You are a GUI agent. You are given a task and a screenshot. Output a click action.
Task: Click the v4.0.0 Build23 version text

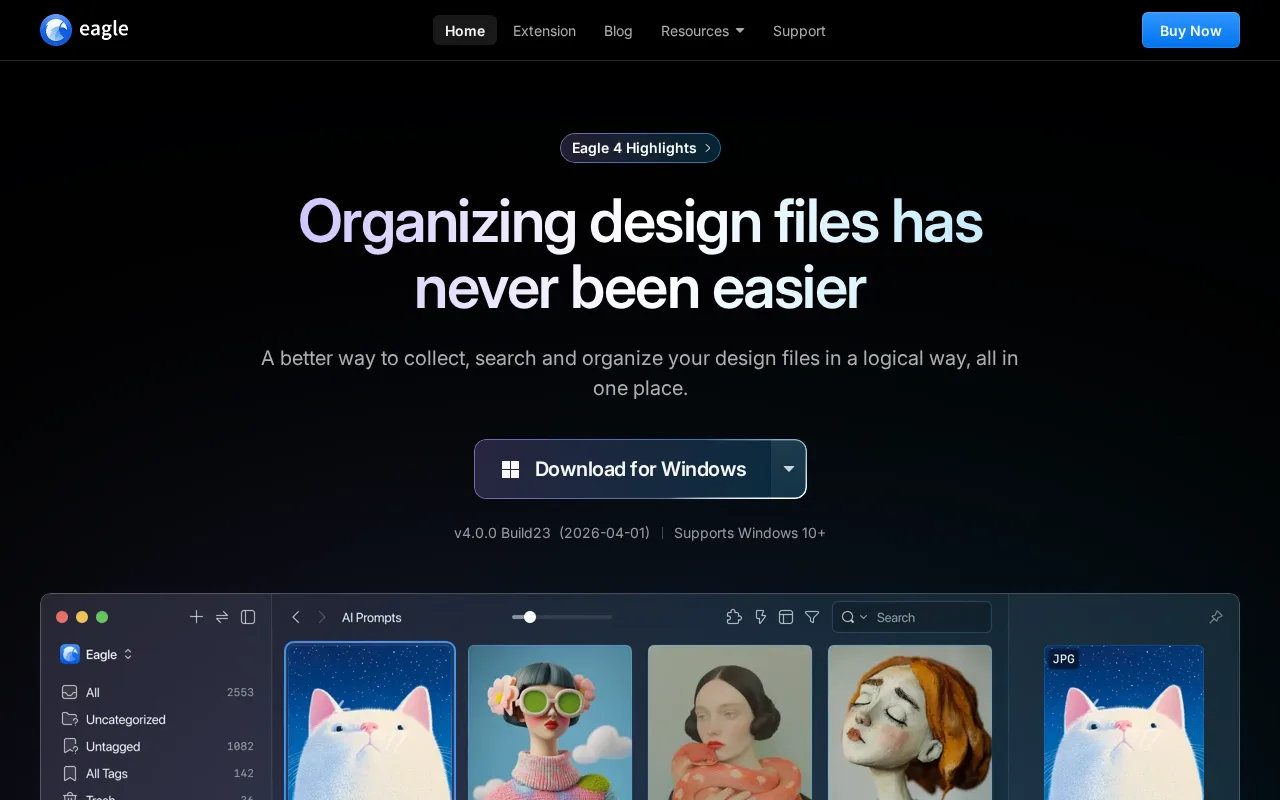click(502, 533)
